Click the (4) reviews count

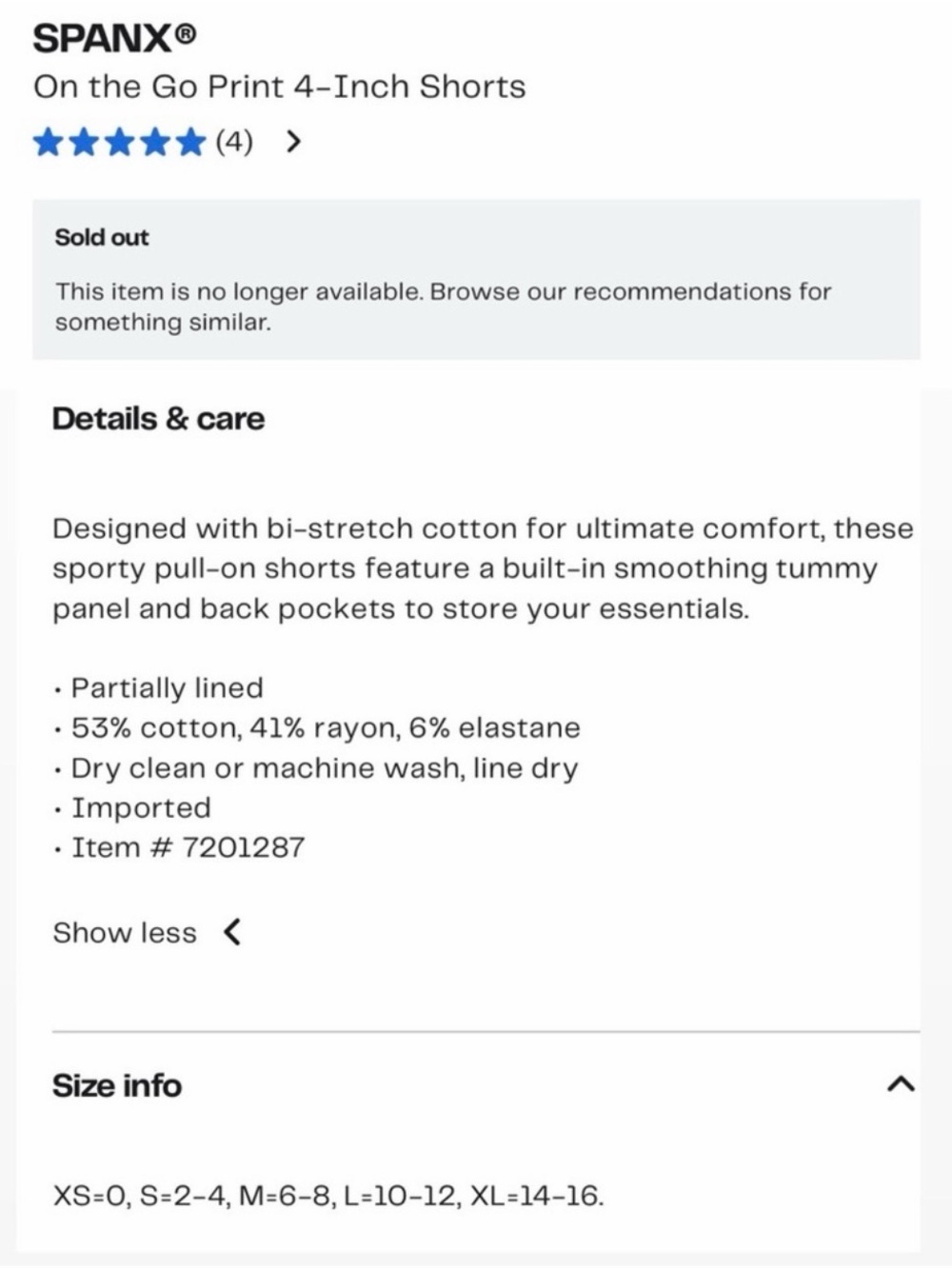[x=234, y=142]
